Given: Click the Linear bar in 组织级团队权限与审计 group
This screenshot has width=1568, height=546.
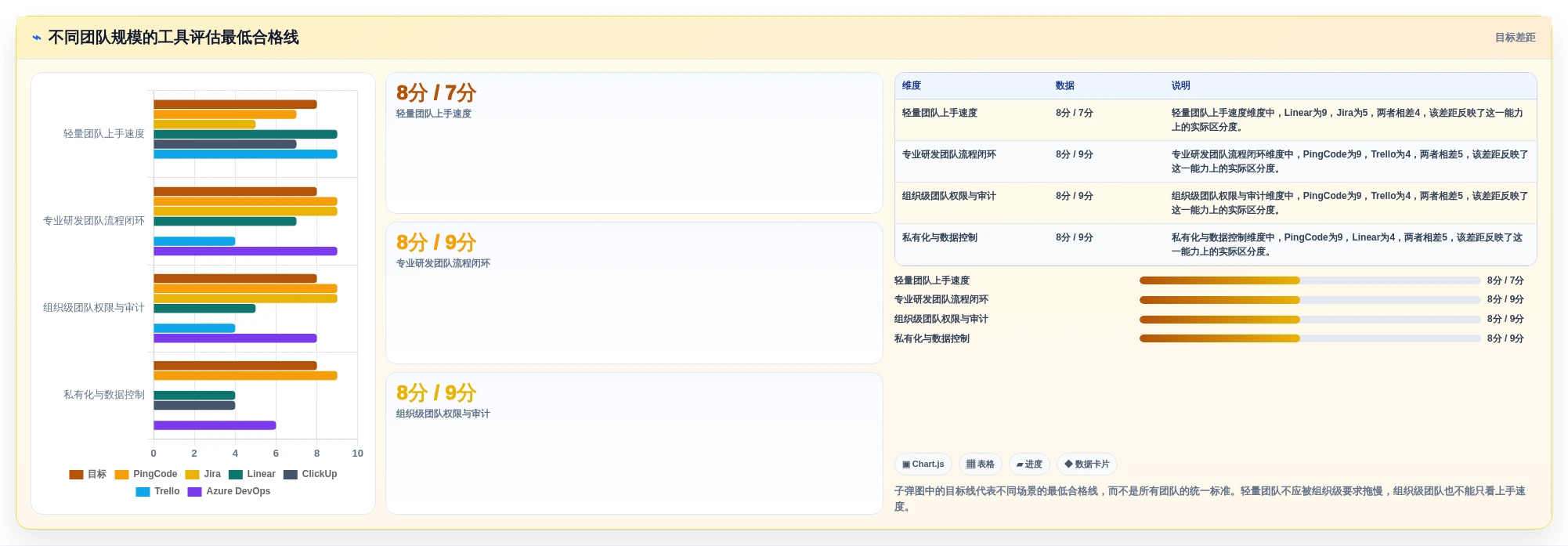Looking at the screenshot, I should click(204, 309).
